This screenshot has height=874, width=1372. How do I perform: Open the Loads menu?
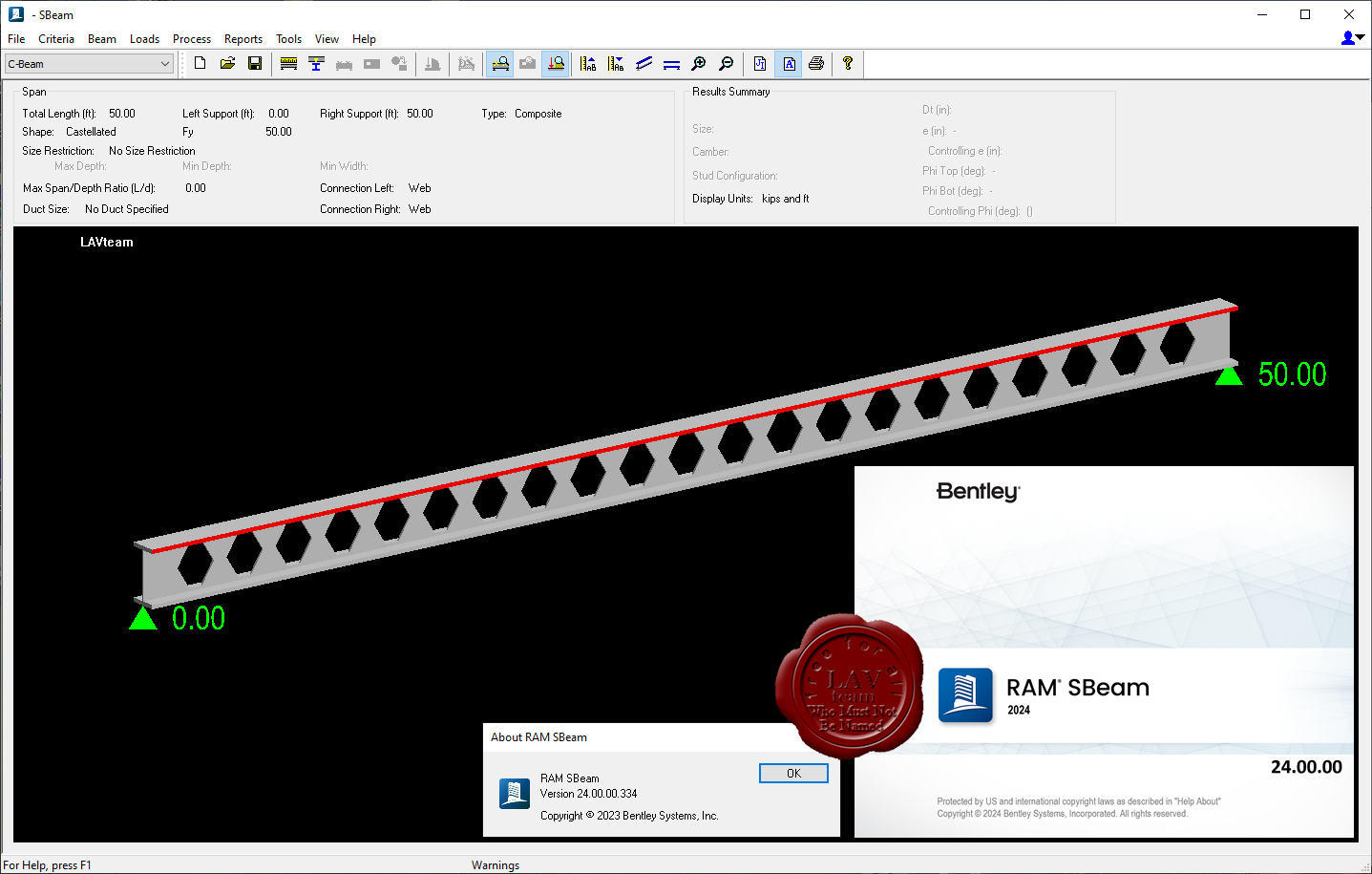[x=144, y=39]
